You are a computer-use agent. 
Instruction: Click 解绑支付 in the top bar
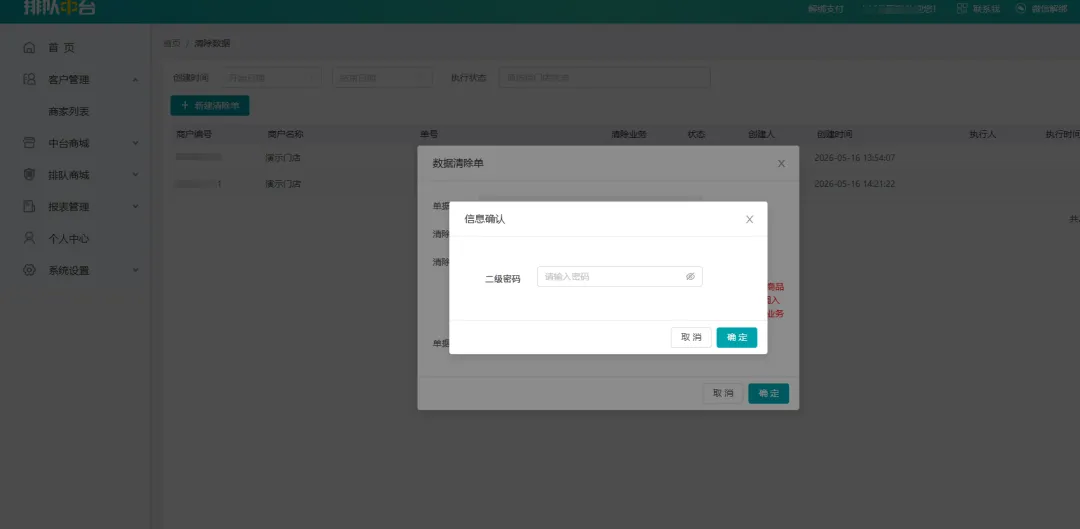click(825, 9)
